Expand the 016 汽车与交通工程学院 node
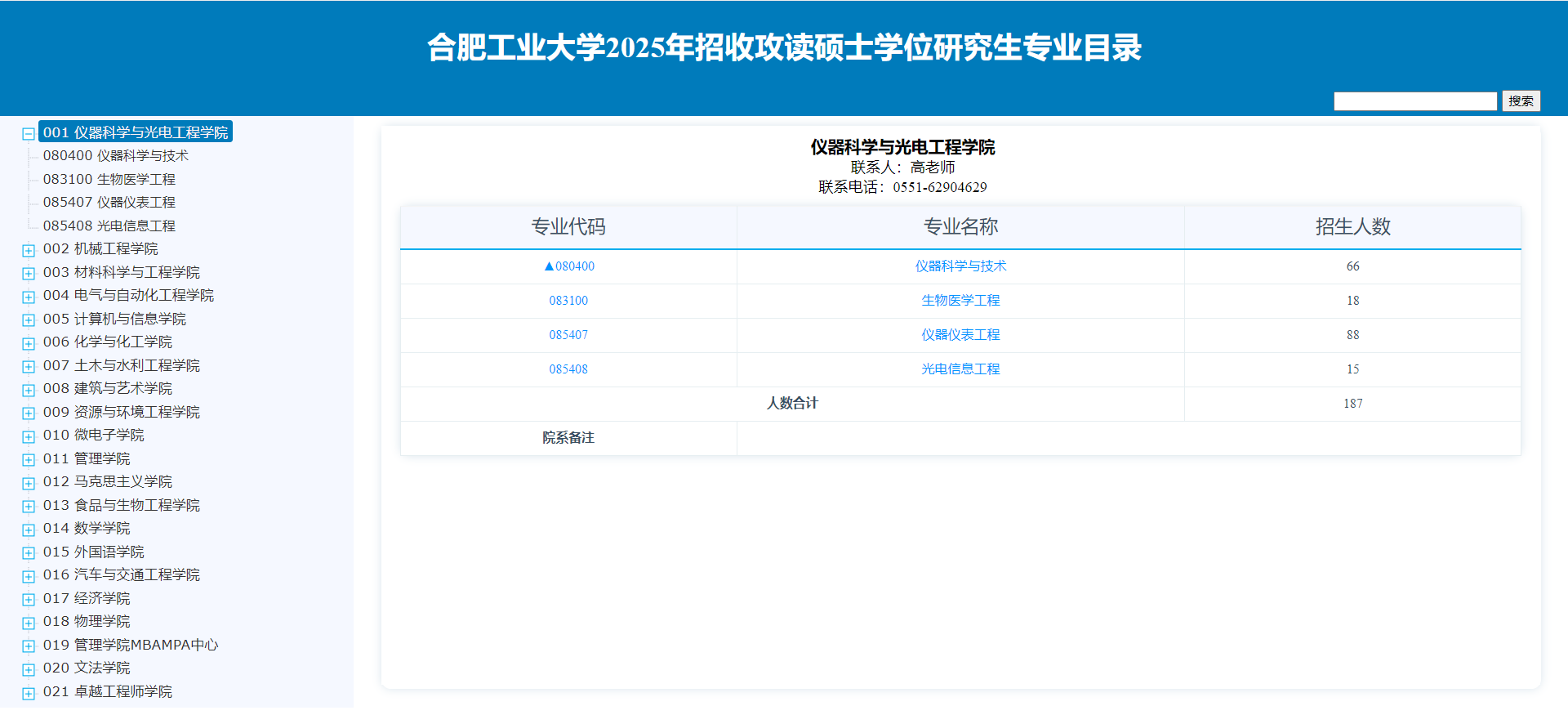 tap(29, 576)
